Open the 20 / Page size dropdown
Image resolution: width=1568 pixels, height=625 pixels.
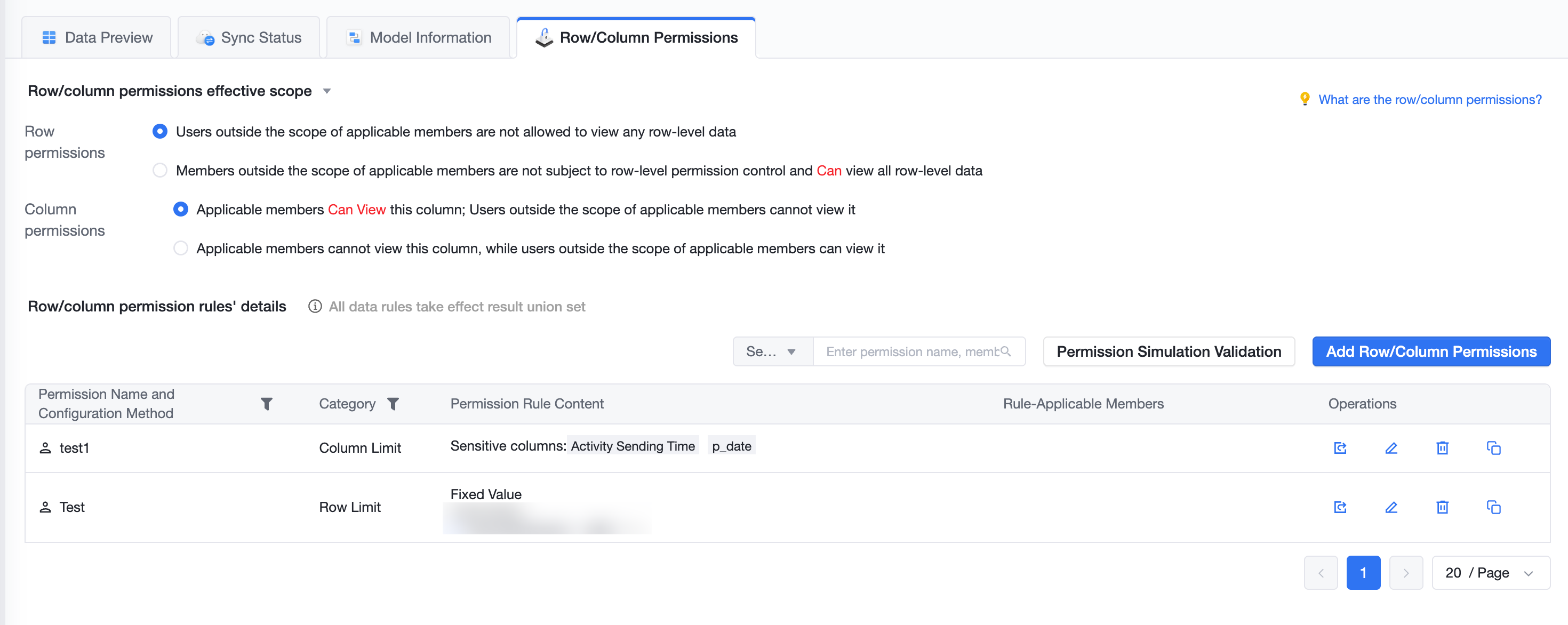click(x=1490, y=573)
